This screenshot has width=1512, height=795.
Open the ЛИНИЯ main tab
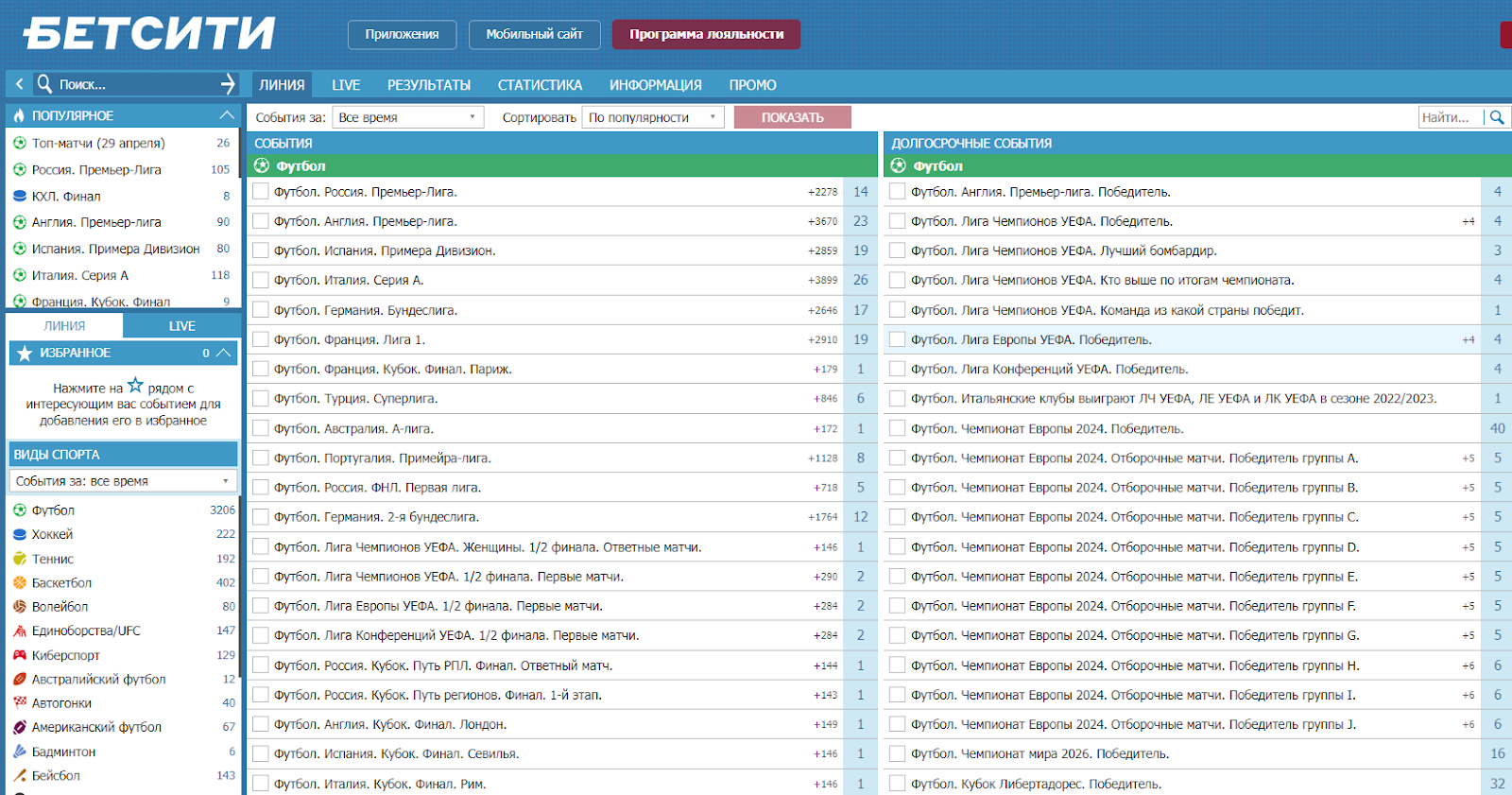282,84
